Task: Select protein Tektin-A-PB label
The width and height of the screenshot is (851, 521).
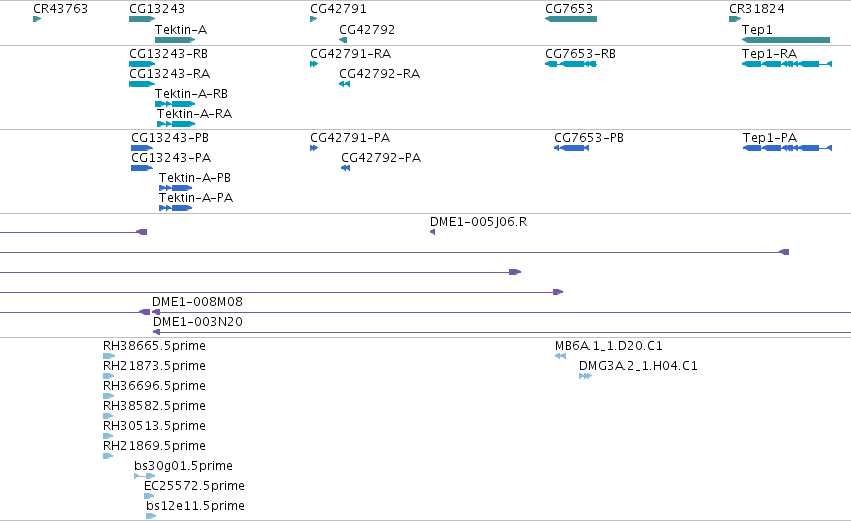Action: tap(195, 178)
